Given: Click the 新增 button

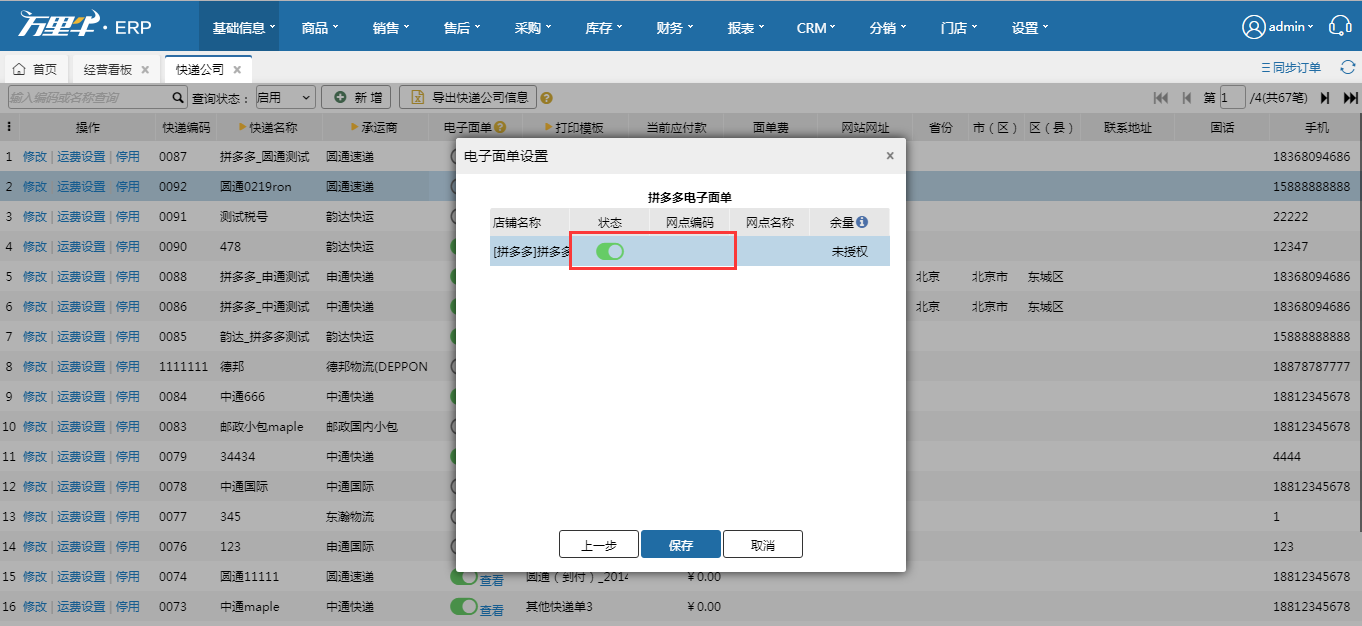Looking at the screenshot, I should click(x=356, y=98).
